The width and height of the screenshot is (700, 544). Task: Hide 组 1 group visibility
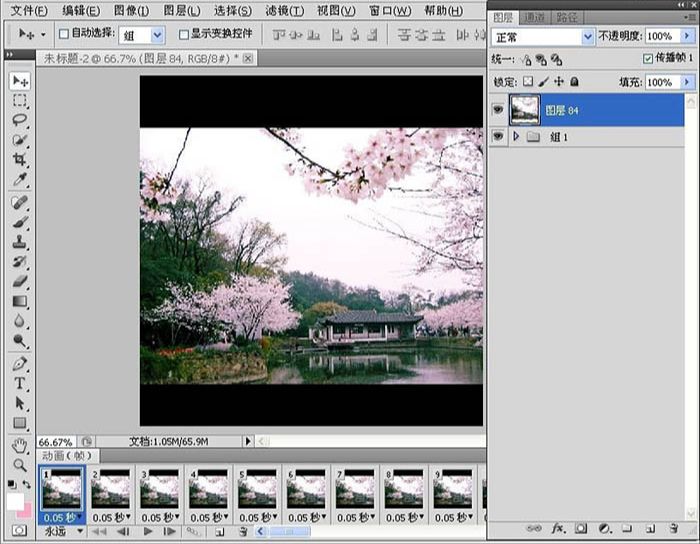(x=498, y=136)
